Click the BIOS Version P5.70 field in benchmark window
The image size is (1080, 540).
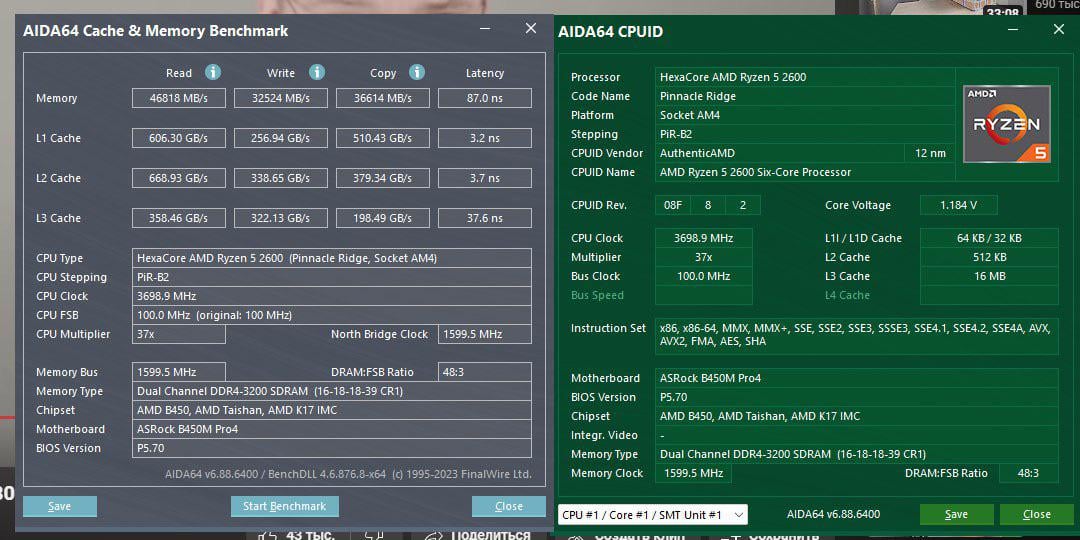click(331, 448)
